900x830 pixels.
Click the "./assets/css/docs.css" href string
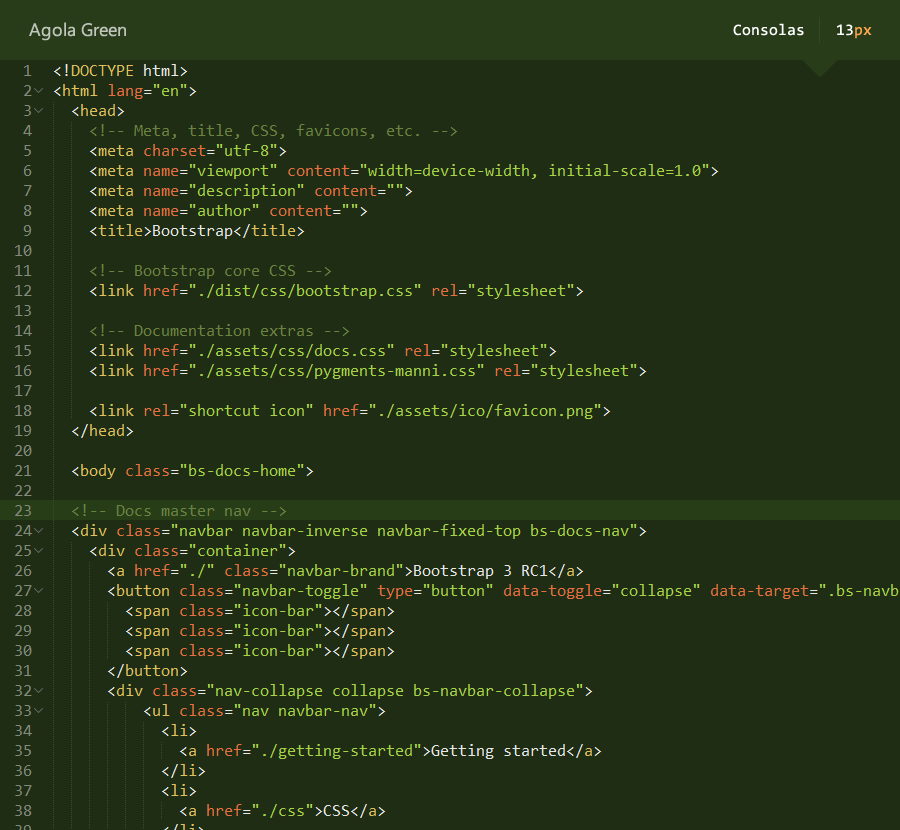[x=292, y=351]
